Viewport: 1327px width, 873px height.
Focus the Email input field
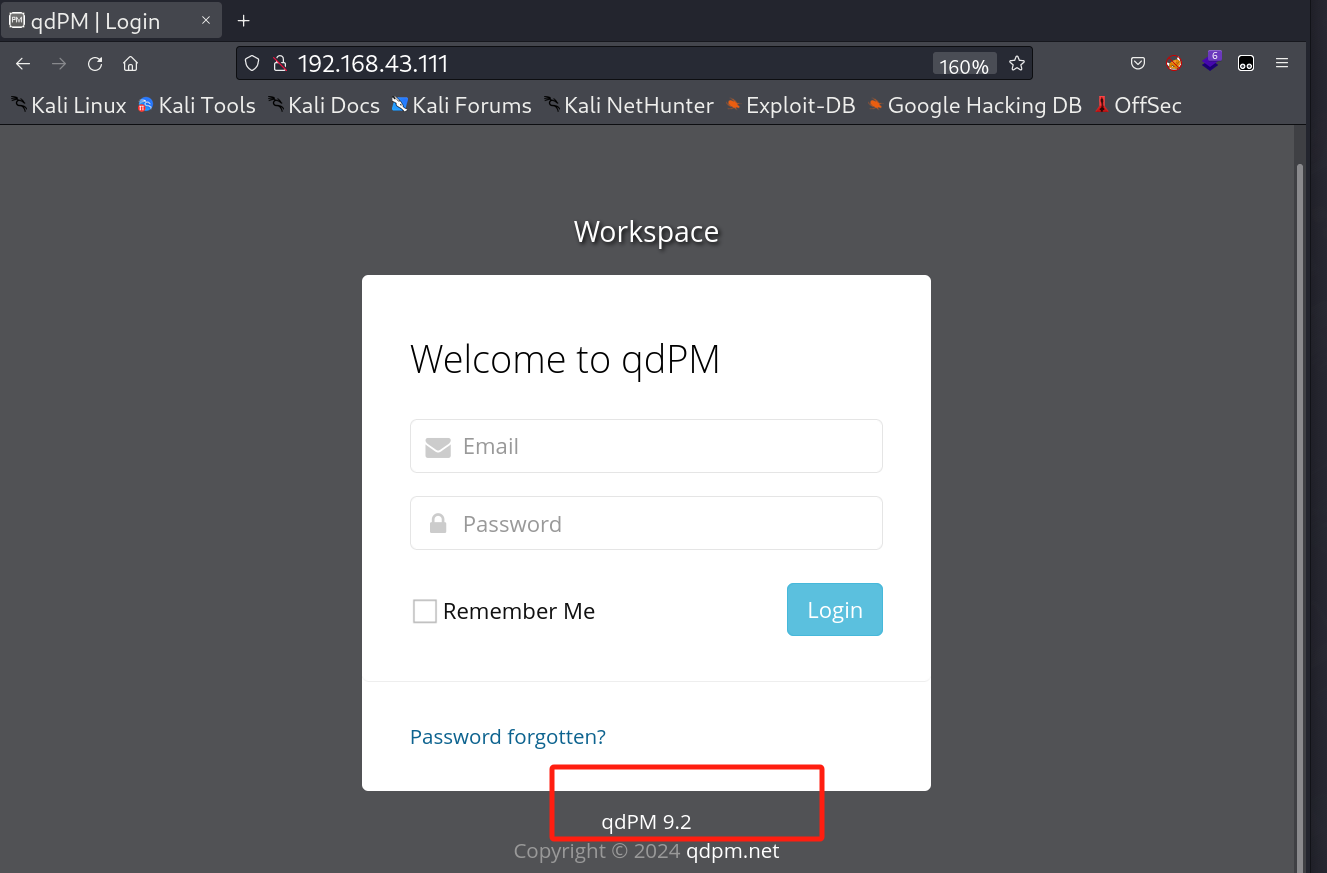point(646,446)
